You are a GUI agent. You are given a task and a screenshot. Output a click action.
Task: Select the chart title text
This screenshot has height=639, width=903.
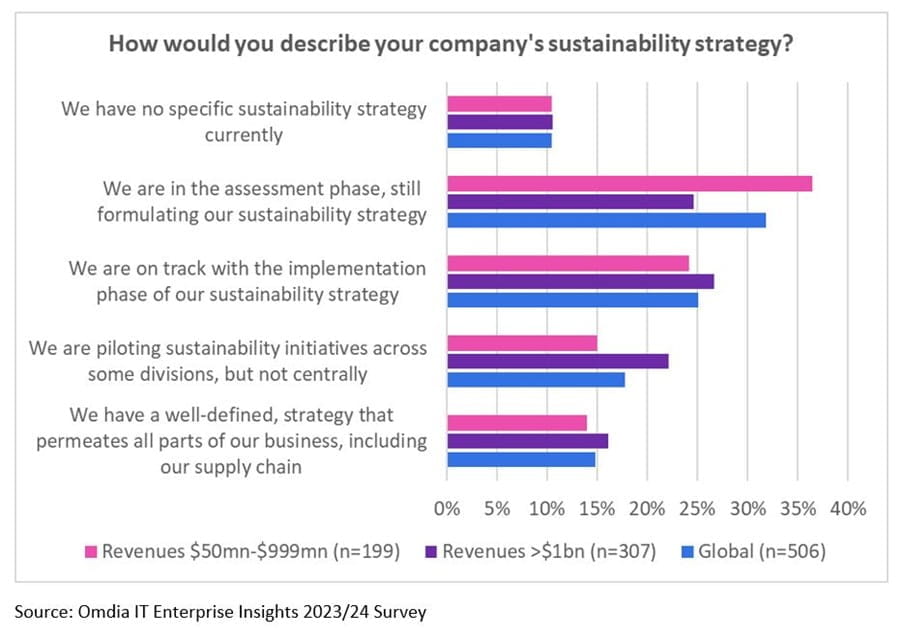(450, 45)
